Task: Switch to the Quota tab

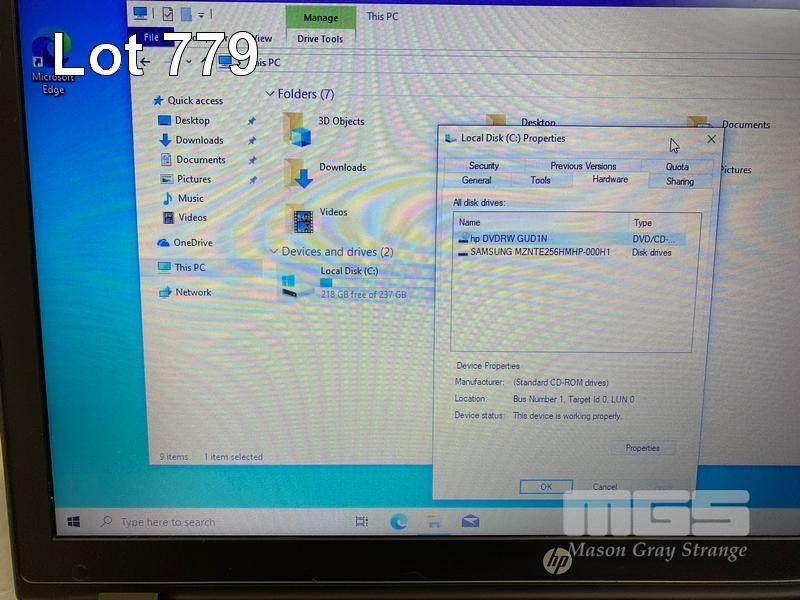Action: coord(677,167)
